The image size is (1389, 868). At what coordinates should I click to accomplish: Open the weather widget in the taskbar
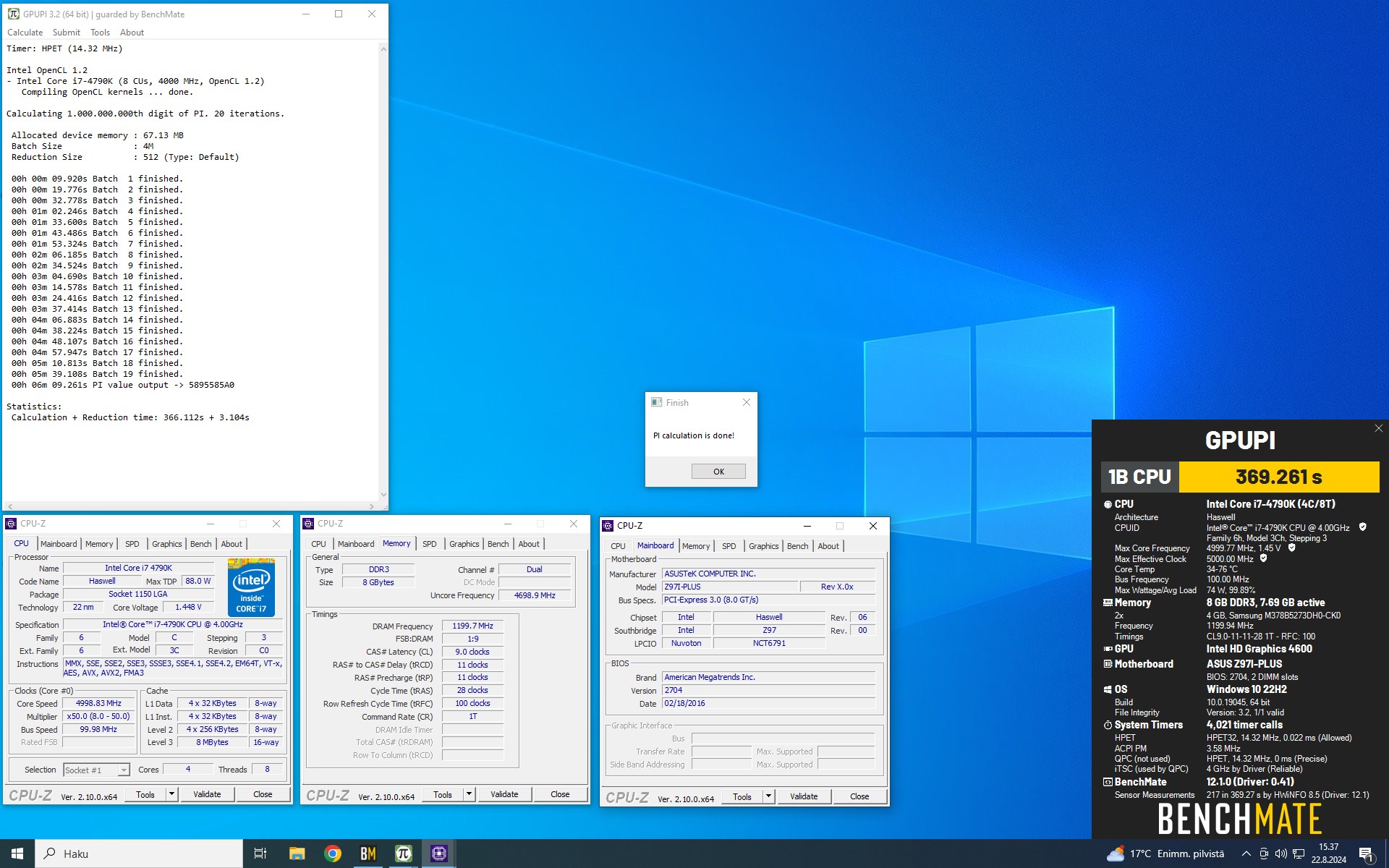pos(1165,854)
